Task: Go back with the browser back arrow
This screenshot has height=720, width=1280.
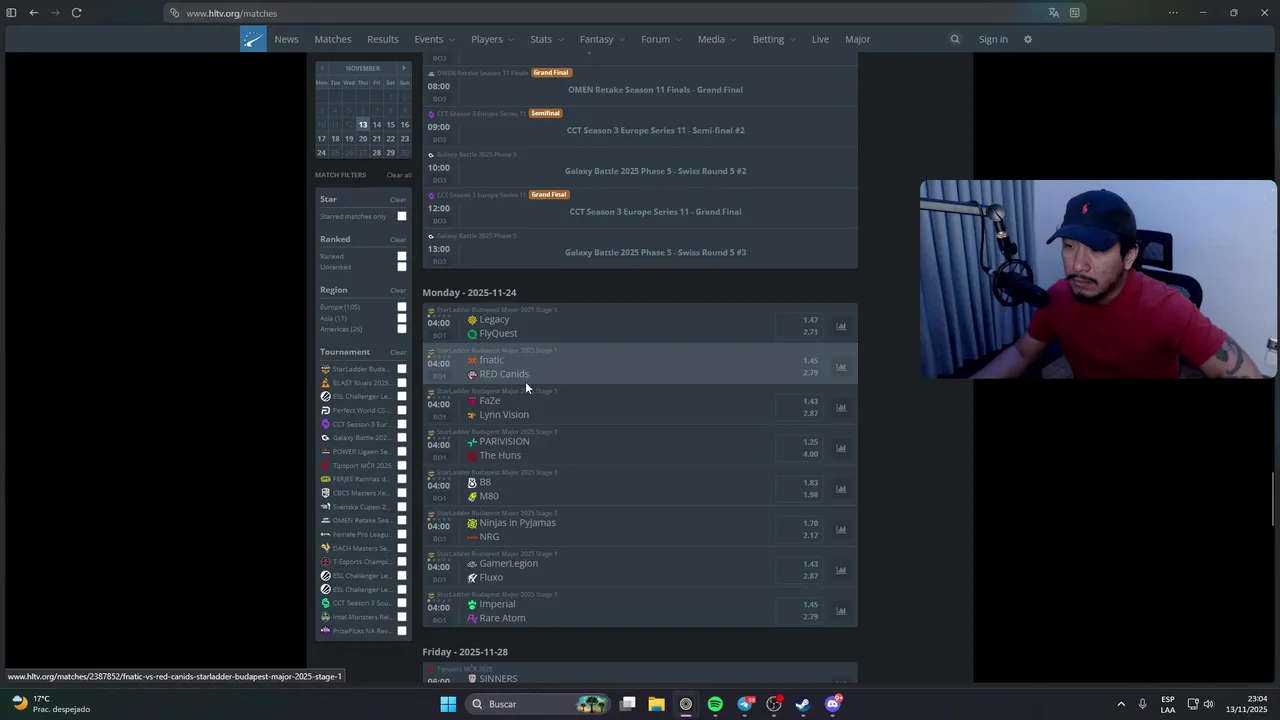Action: point(33,13)
